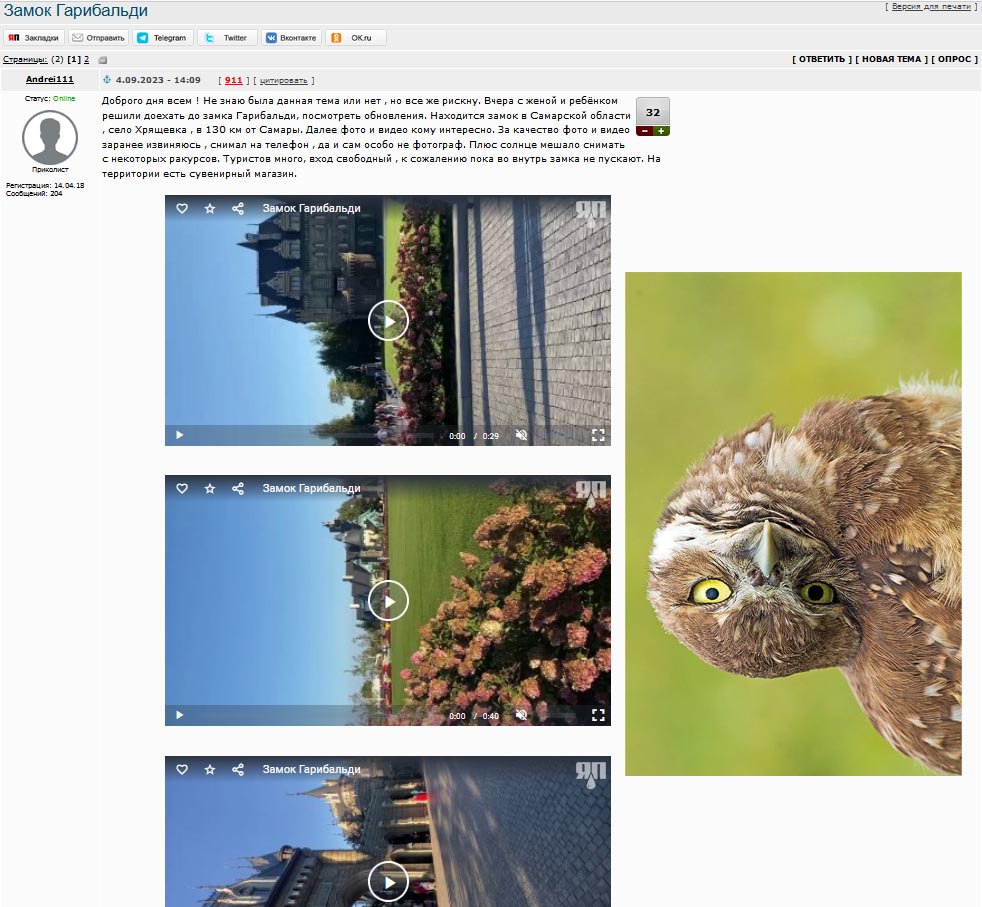Screen dimensions: 982x907
Task: Share the post on OK.ru
Action: (355, 38)
